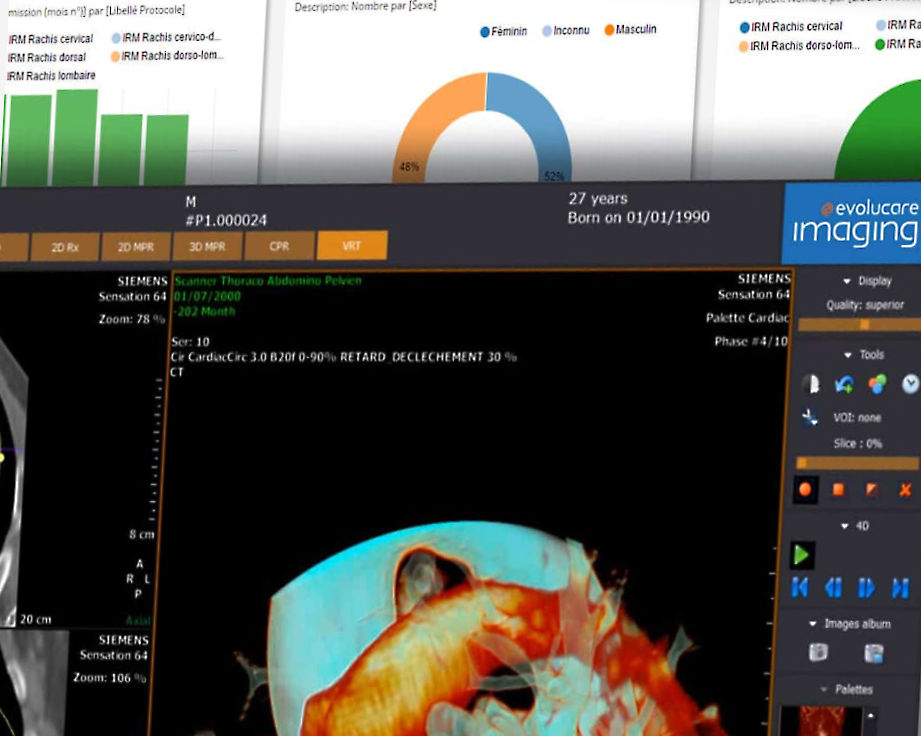The image size is (921, 736).
Task: Toggle IRM Rachis dorsal legend entry
Action: (x=46, y=58)
